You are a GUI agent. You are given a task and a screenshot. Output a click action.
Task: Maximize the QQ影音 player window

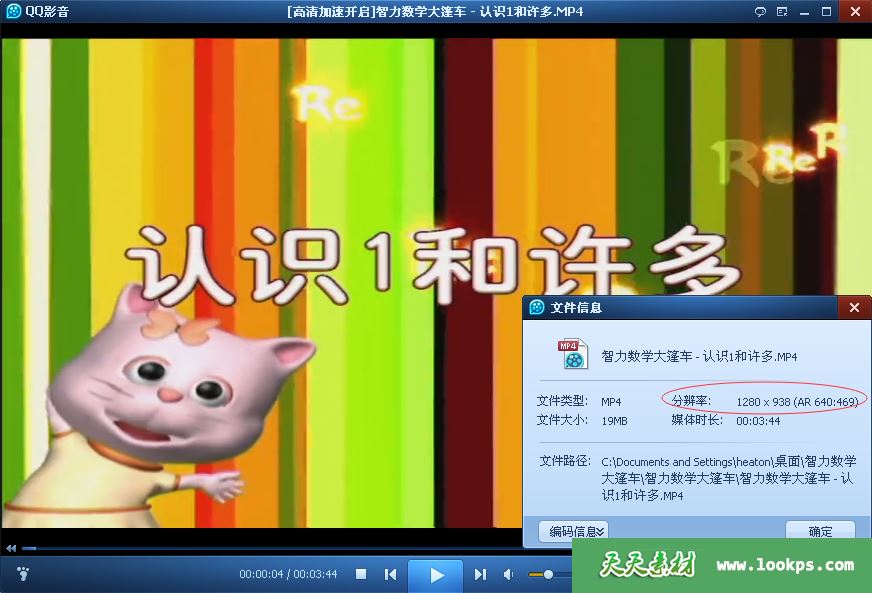(x=827, y=11)
